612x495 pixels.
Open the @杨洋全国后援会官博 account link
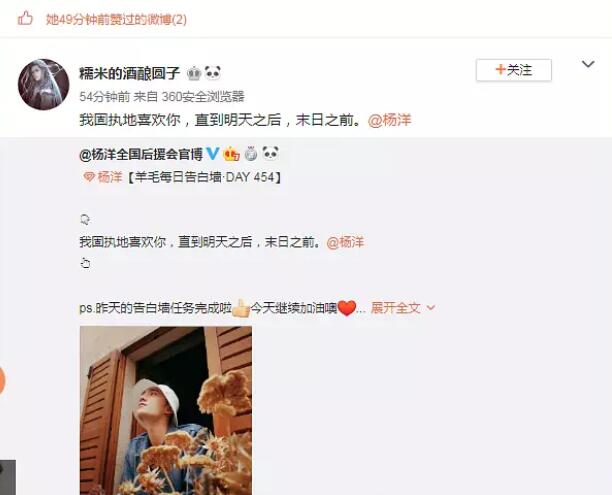(141, 154)
